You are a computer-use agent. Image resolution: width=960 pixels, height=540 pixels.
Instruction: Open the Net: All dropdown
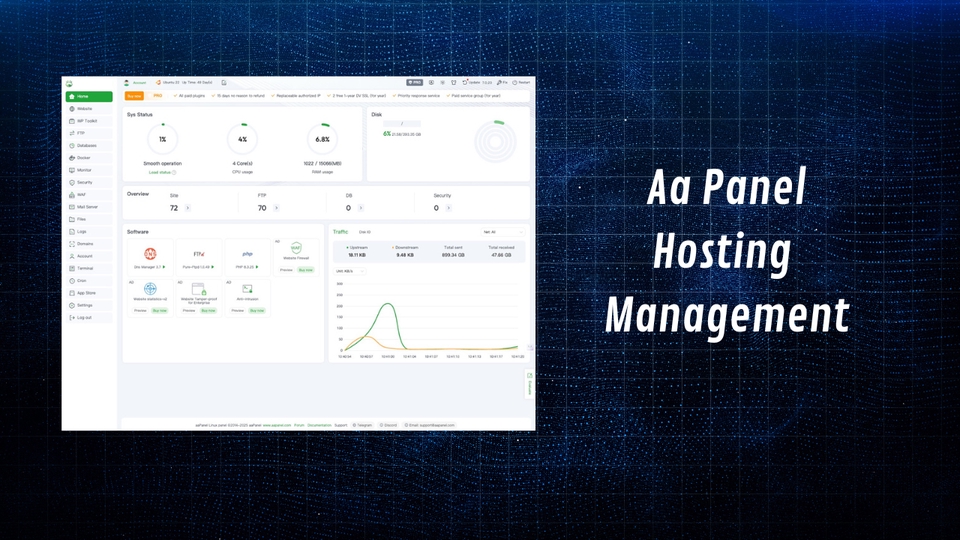pos(502,232)
